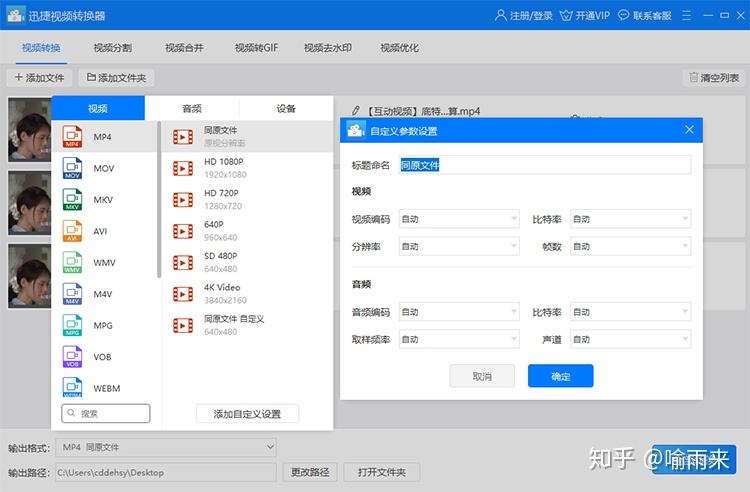Image resolution: width=750 pixels, height=492 pixels.
Task: Choose the VOB format icon
Action: 72,357
